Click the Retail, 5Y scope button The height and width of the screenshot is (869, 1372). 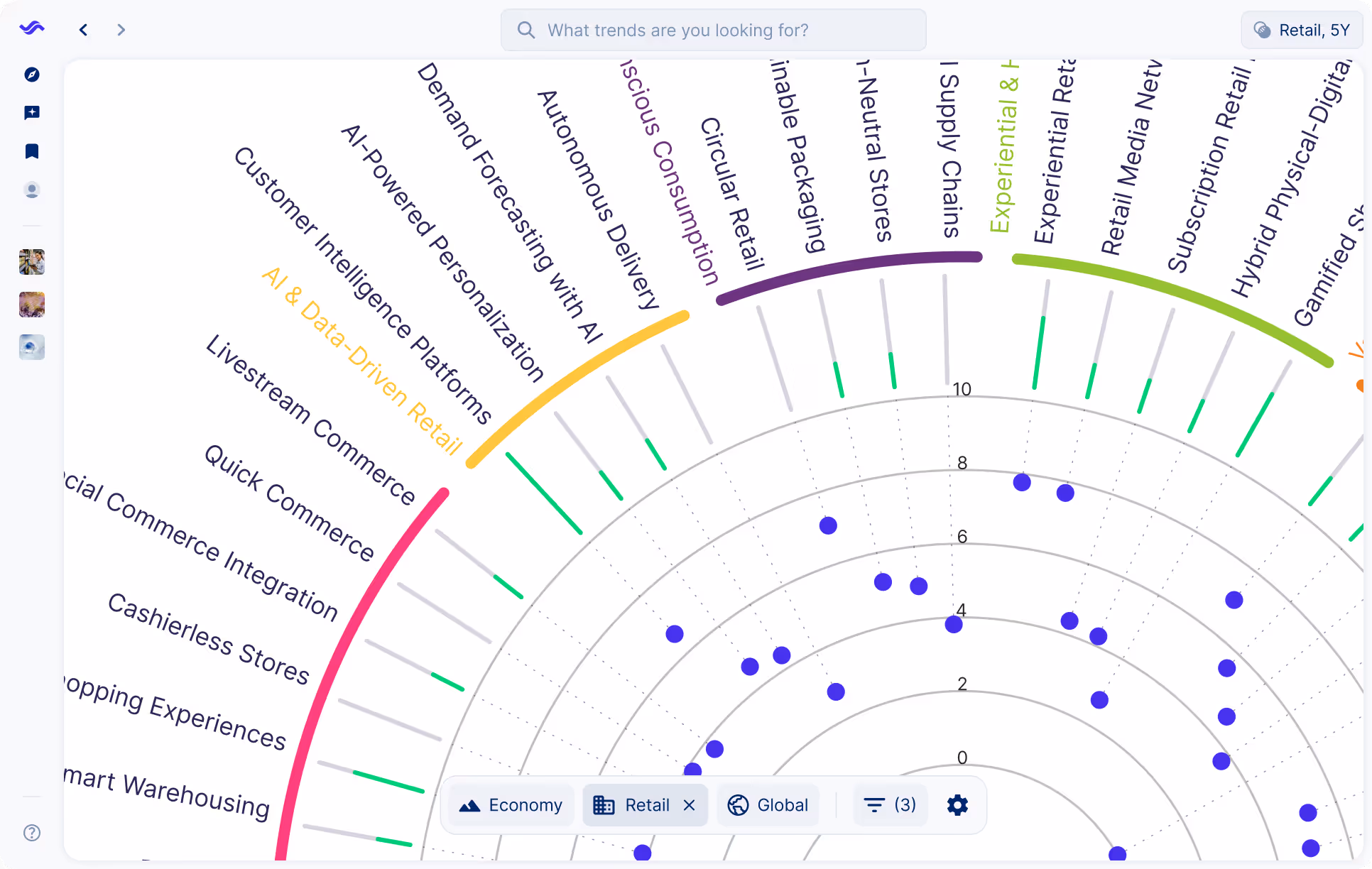pyautogui.click(x=1302, y=30)
